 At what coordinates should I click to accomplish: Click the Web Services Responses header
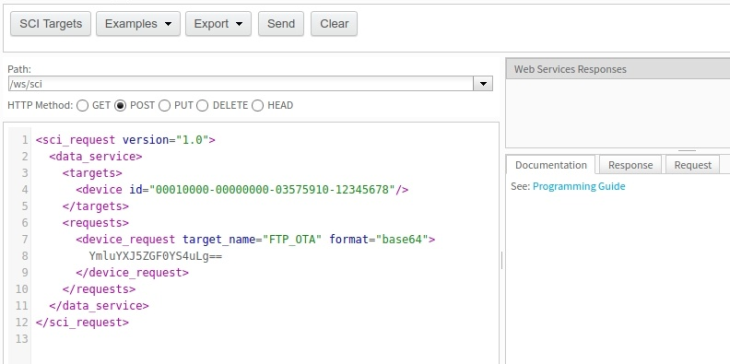[x=617, y=69]
